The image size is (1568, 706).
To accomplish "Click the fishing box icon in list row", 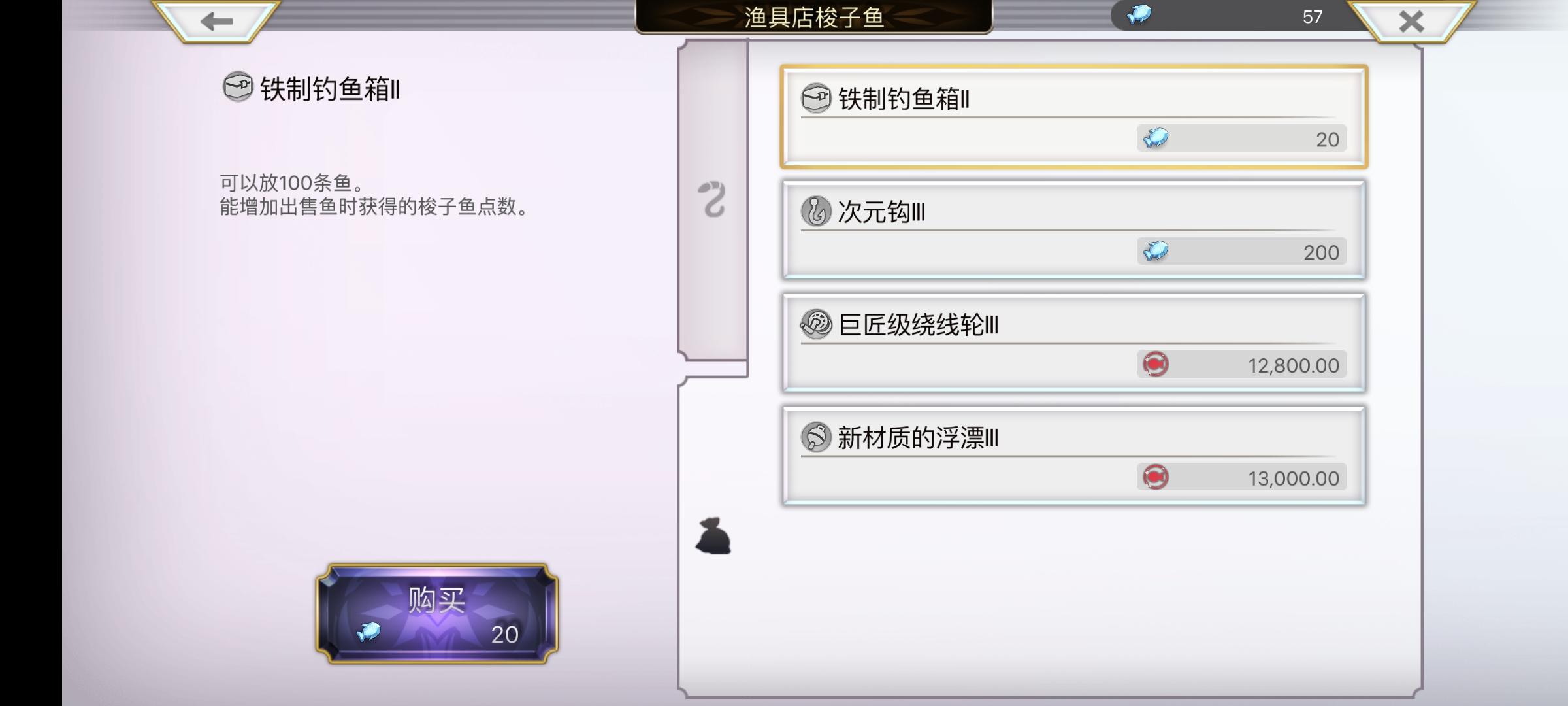I will 816,99.
